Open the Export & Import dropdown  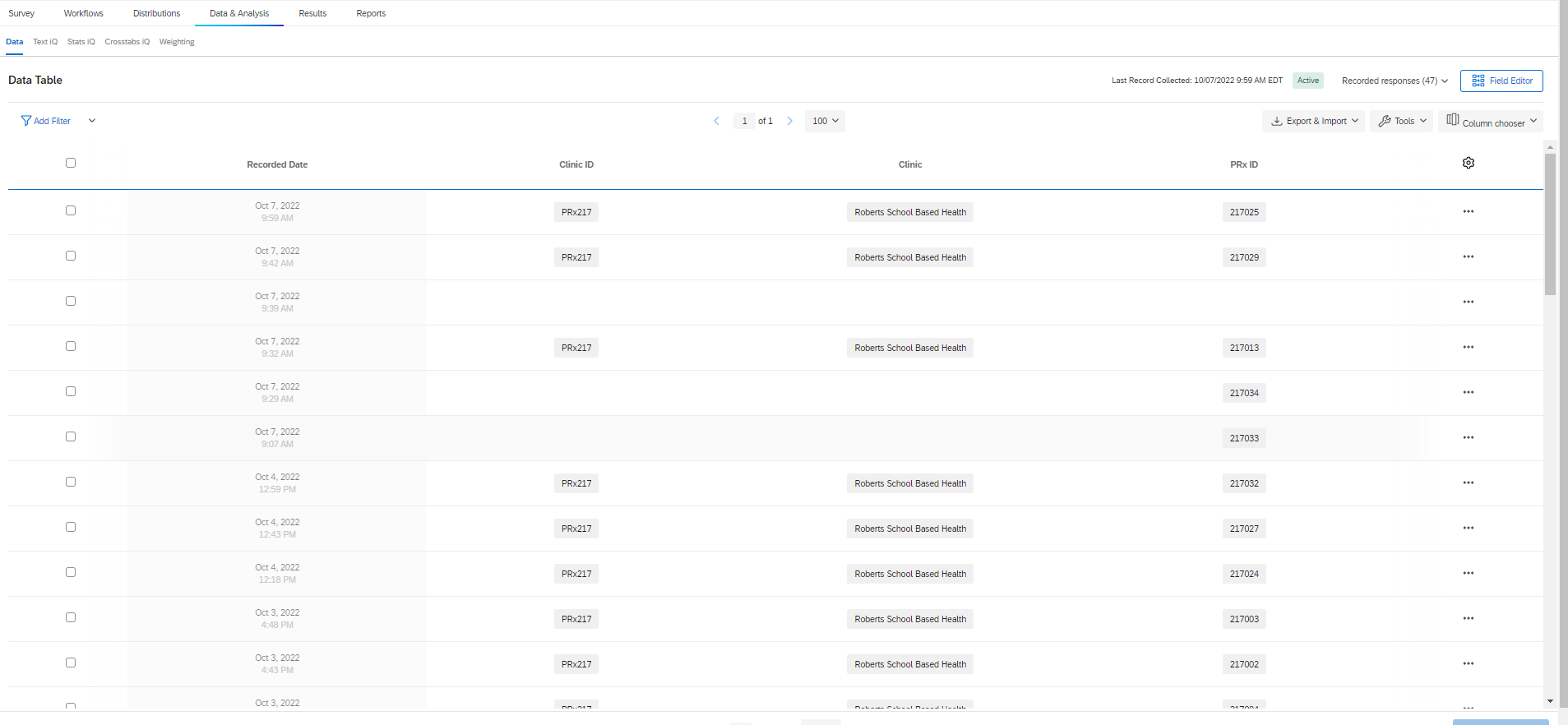[x=1314, y=121]
